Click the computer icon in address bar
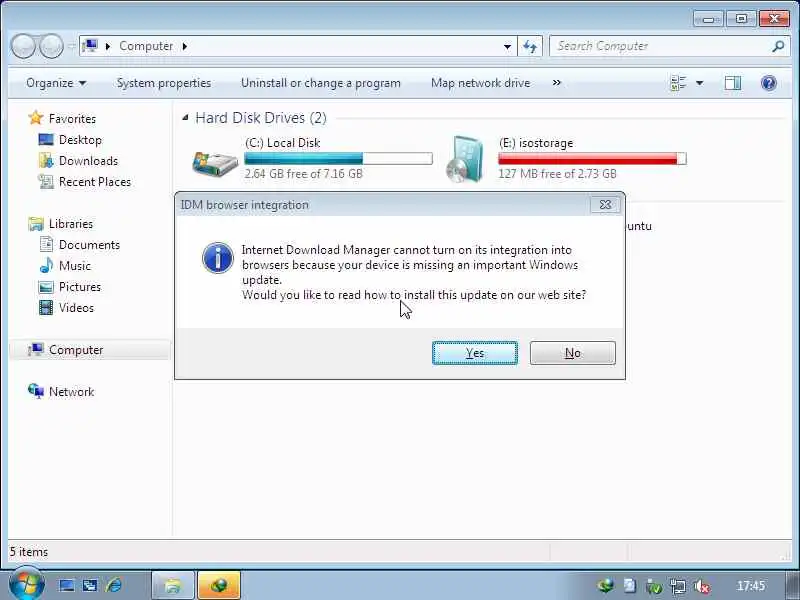The image size is (800, 600). coord(90,46)
